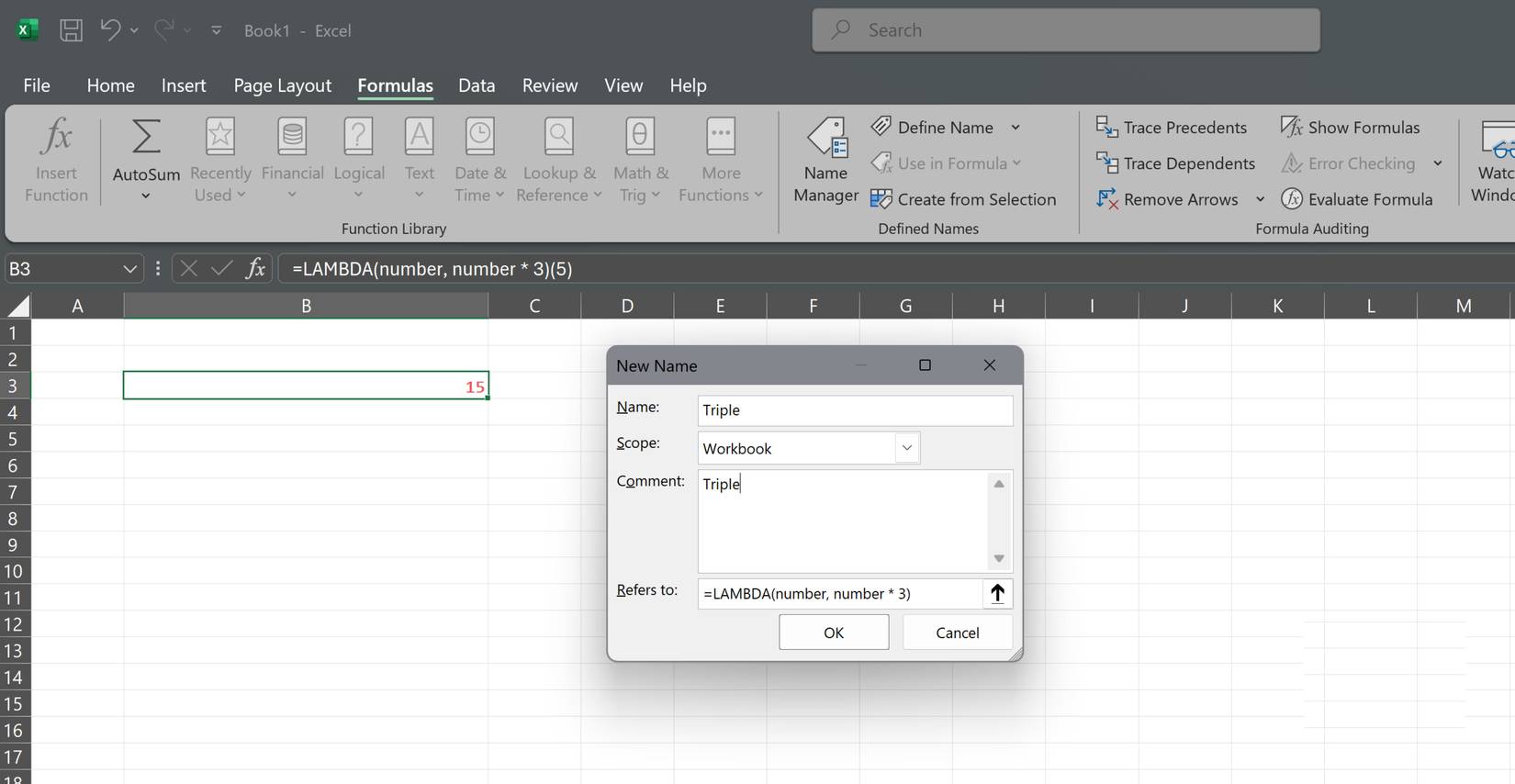Viewport: 1515px width, 784px height.
Task: Click the Evaluate Formula icon
Action: (1292, 199)
